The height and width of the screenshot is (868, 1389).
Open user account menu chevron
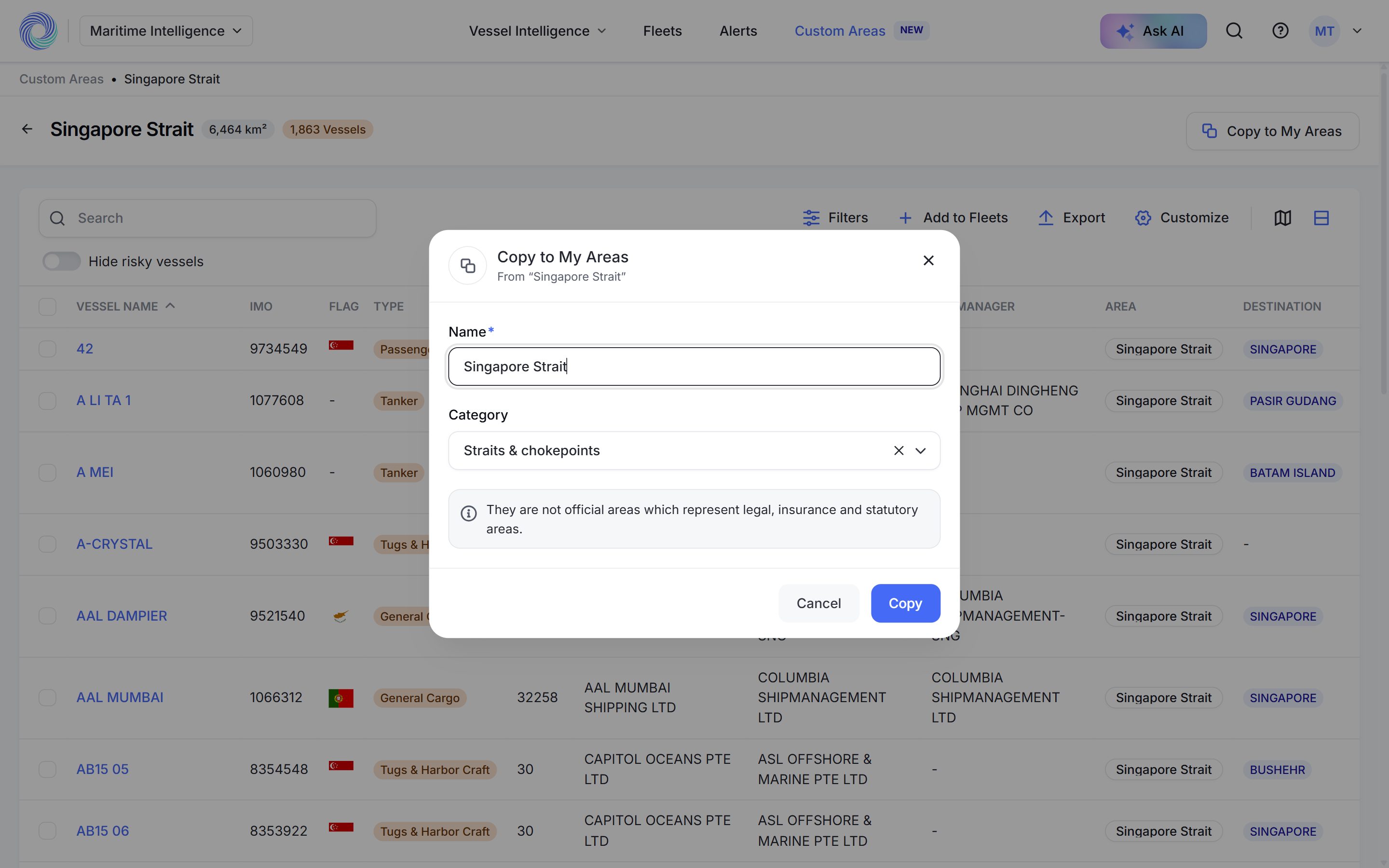pyautogui.click(x=1357, y=31)
